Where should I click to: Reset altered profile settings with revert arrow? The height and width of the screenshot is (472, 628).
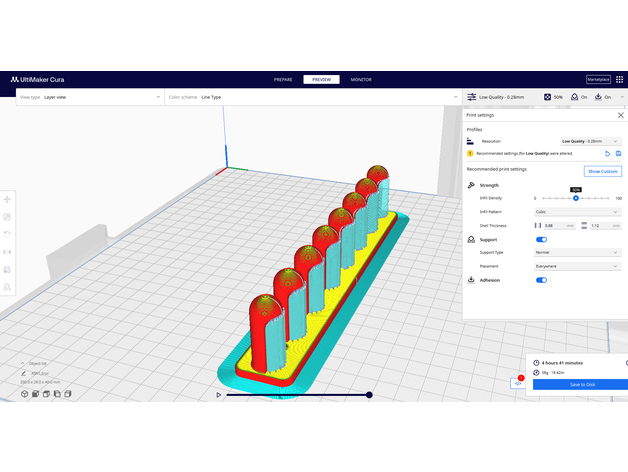(606, 154)
